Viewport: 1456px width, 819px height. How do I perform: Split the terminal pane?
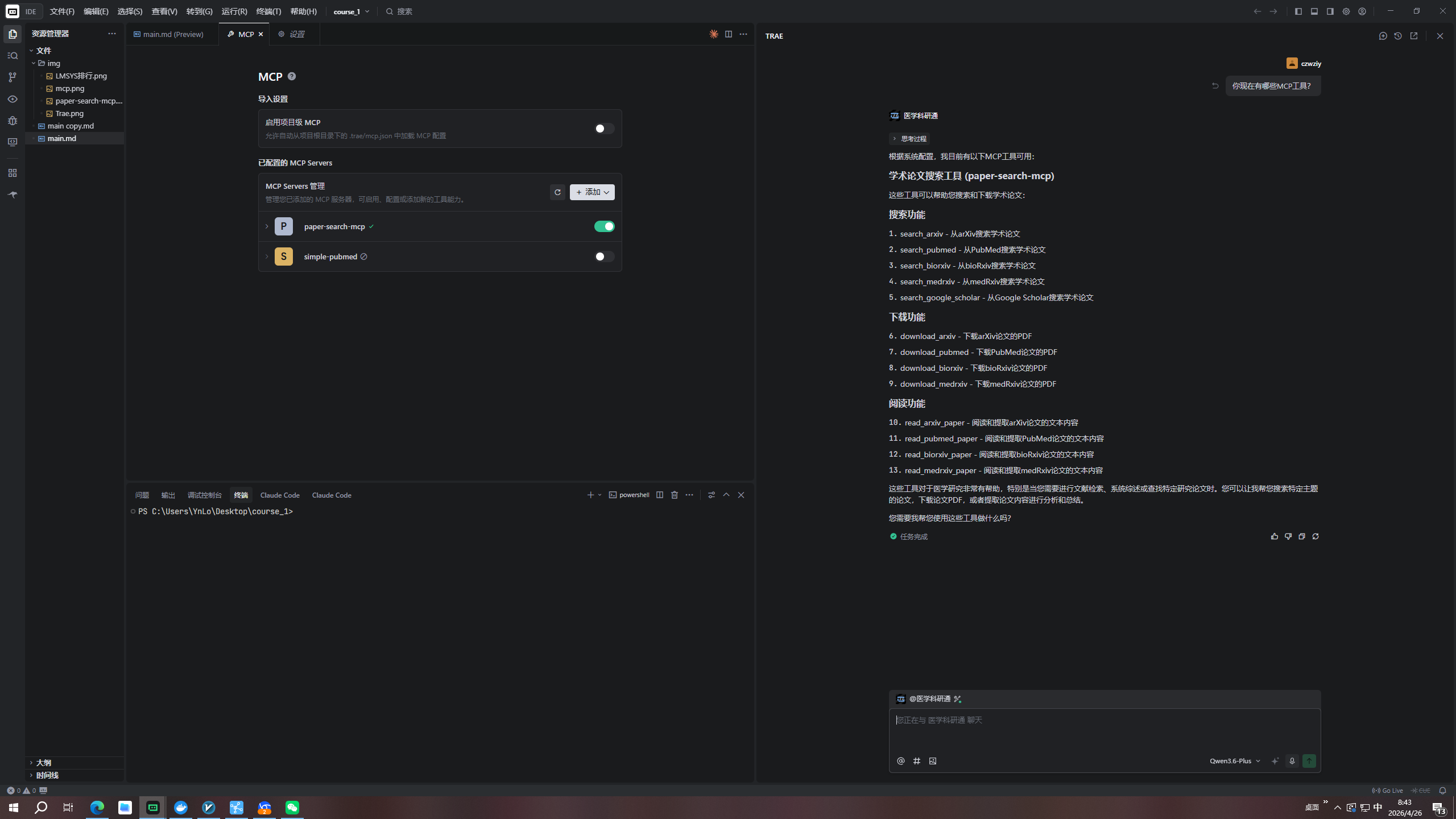point(660,495)
